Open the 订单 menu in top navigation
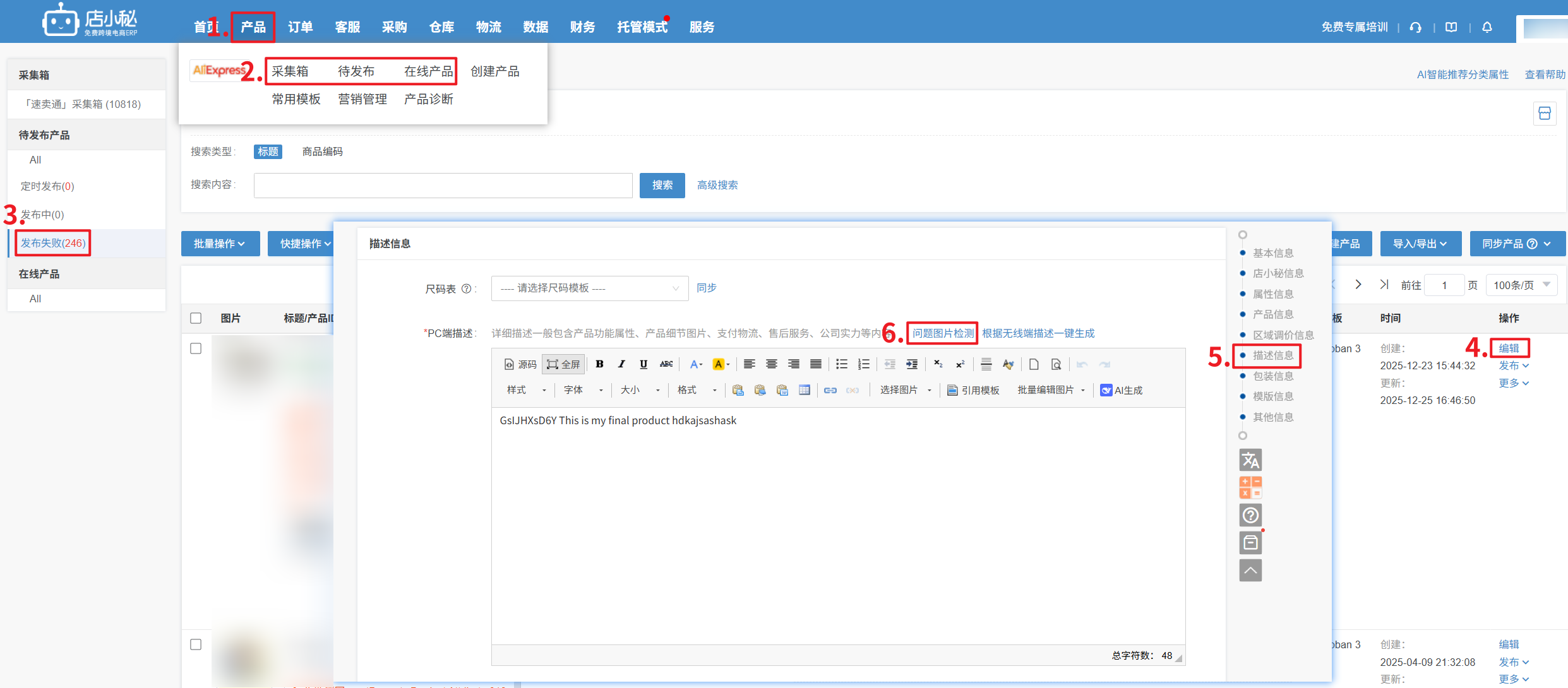 [x=300, y=27]
